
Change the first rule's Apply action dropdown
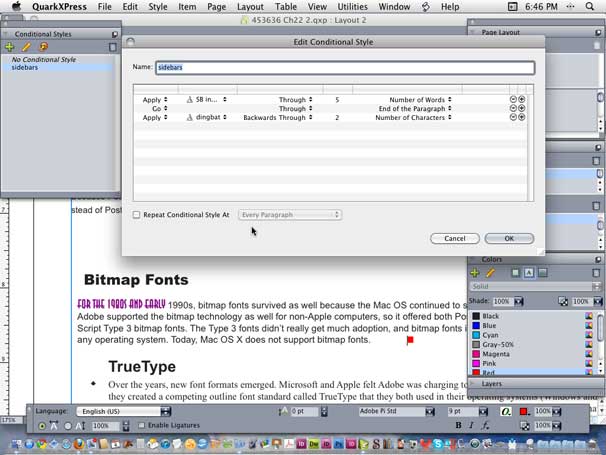[x=155, y=100]
